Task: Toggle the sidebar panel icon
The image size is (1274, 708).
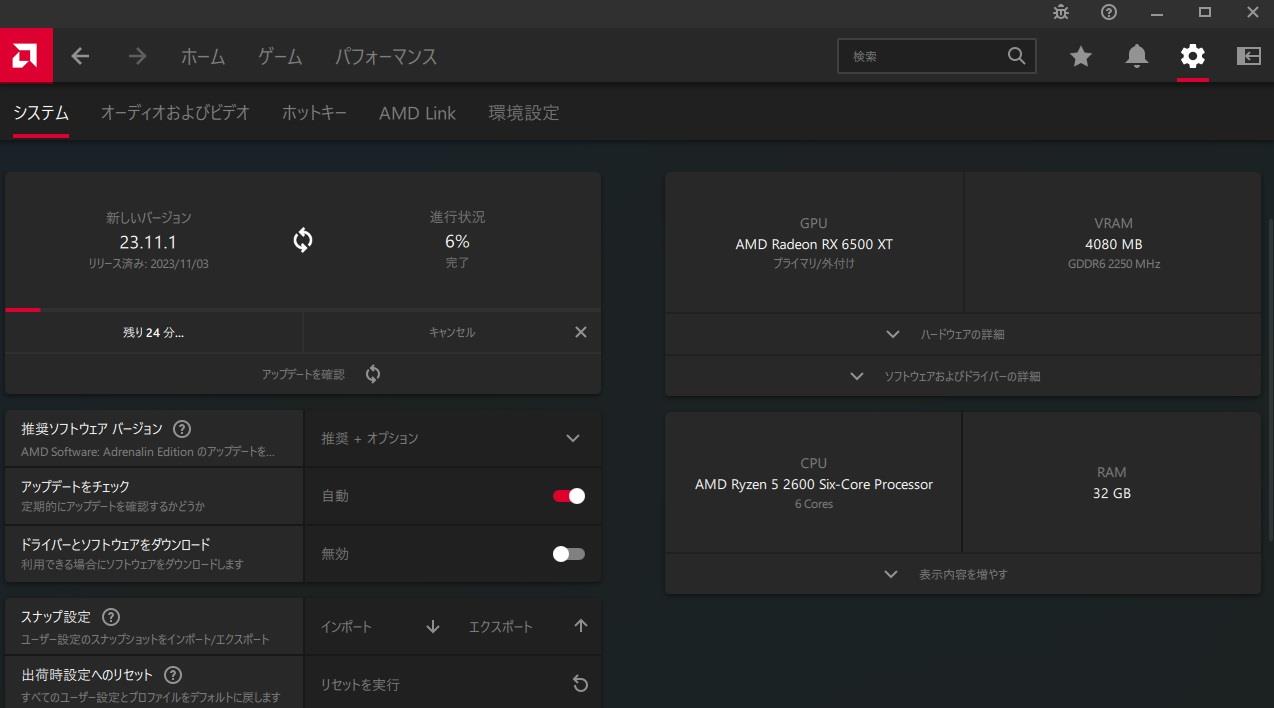Action: tap(1249, 57)
